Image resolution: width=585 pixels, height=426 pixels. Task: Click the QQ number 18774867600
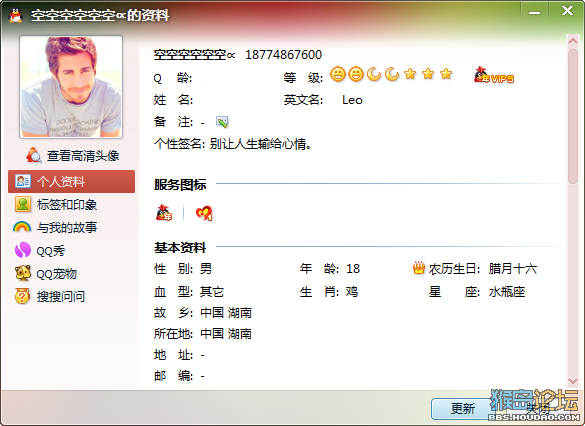[284, 55]
